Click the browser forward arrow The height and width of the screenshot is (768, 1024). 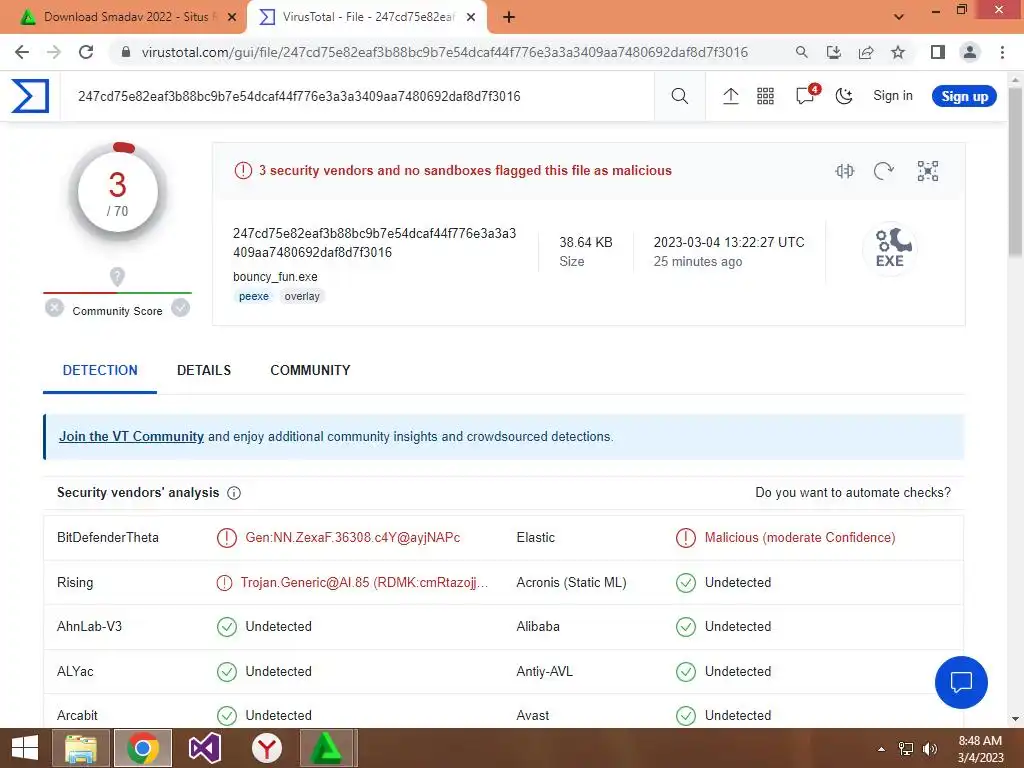54,52
